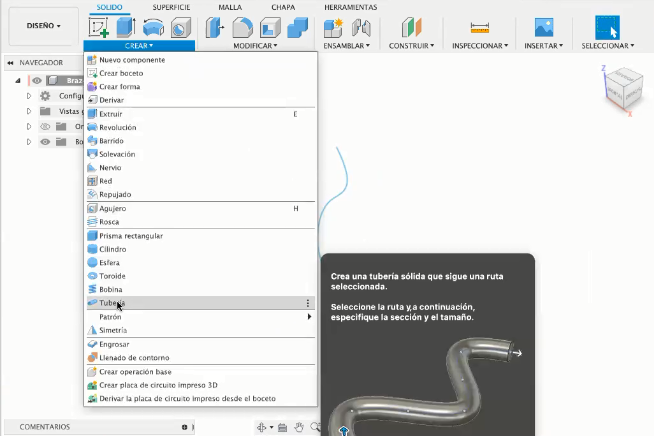Open the INSERTAR dropdown
The width and height of the screenshot is (654, 436).
543,45
